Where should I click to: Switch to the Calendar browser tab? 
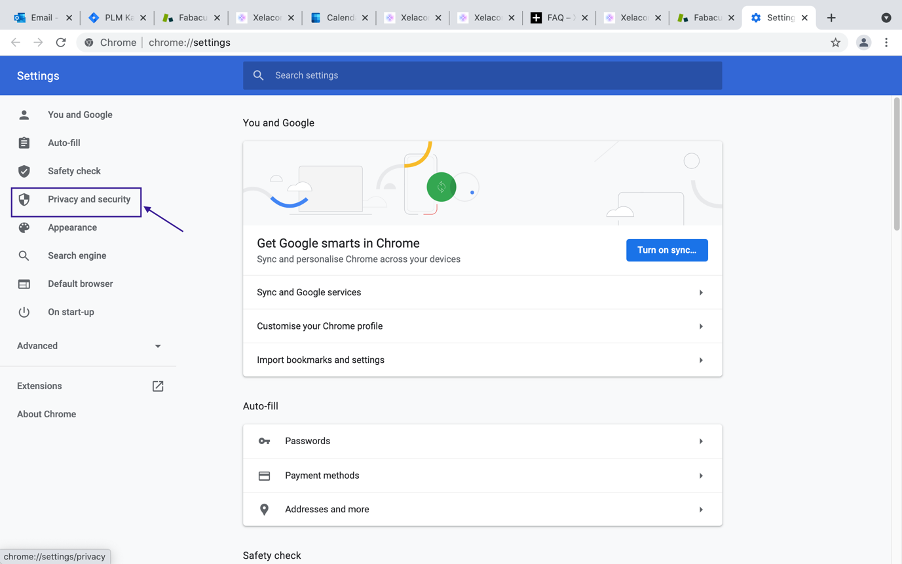tap(333, 18)
